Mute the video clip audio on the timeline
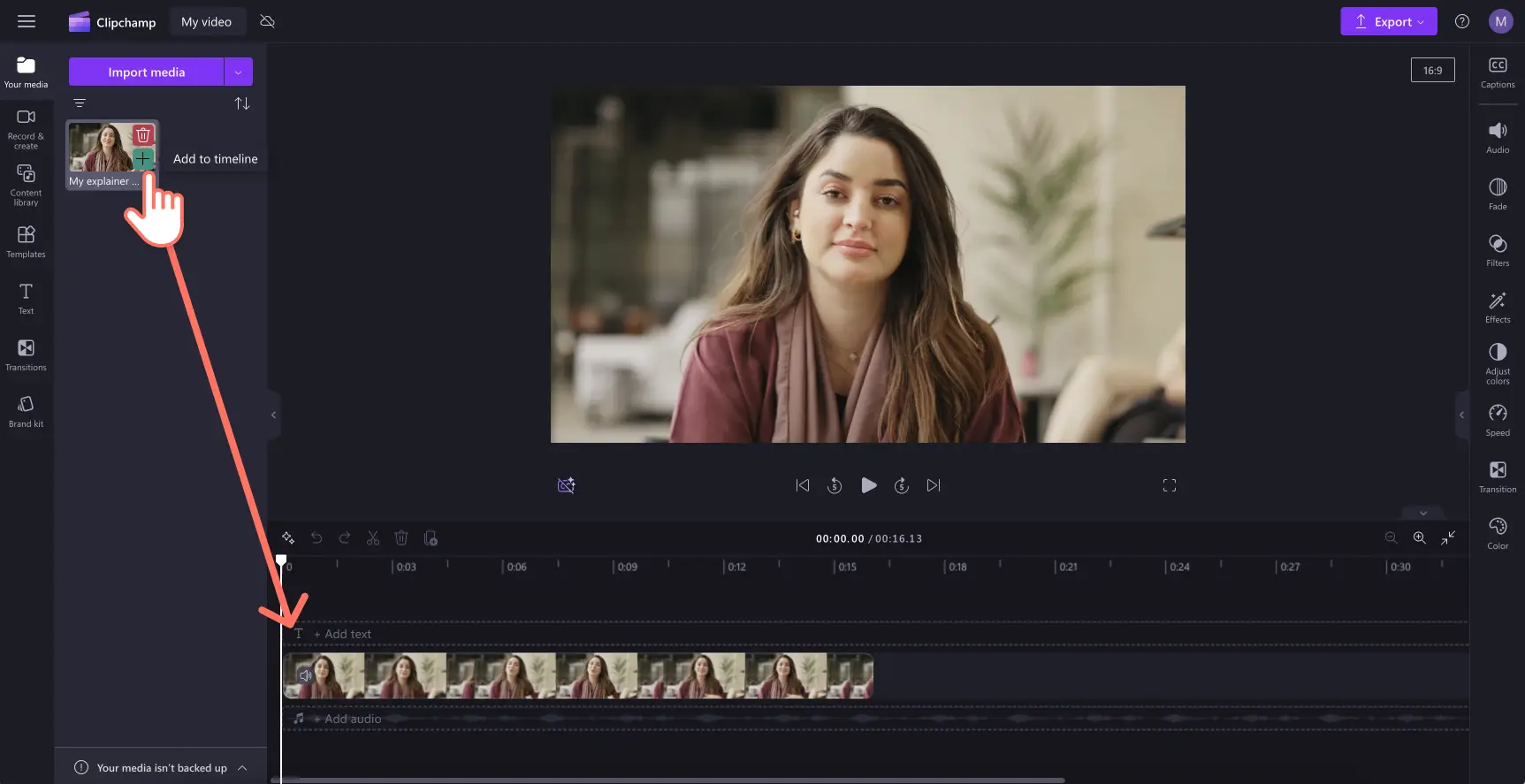Screen dimensions: 1525x784 pos(306,676)
